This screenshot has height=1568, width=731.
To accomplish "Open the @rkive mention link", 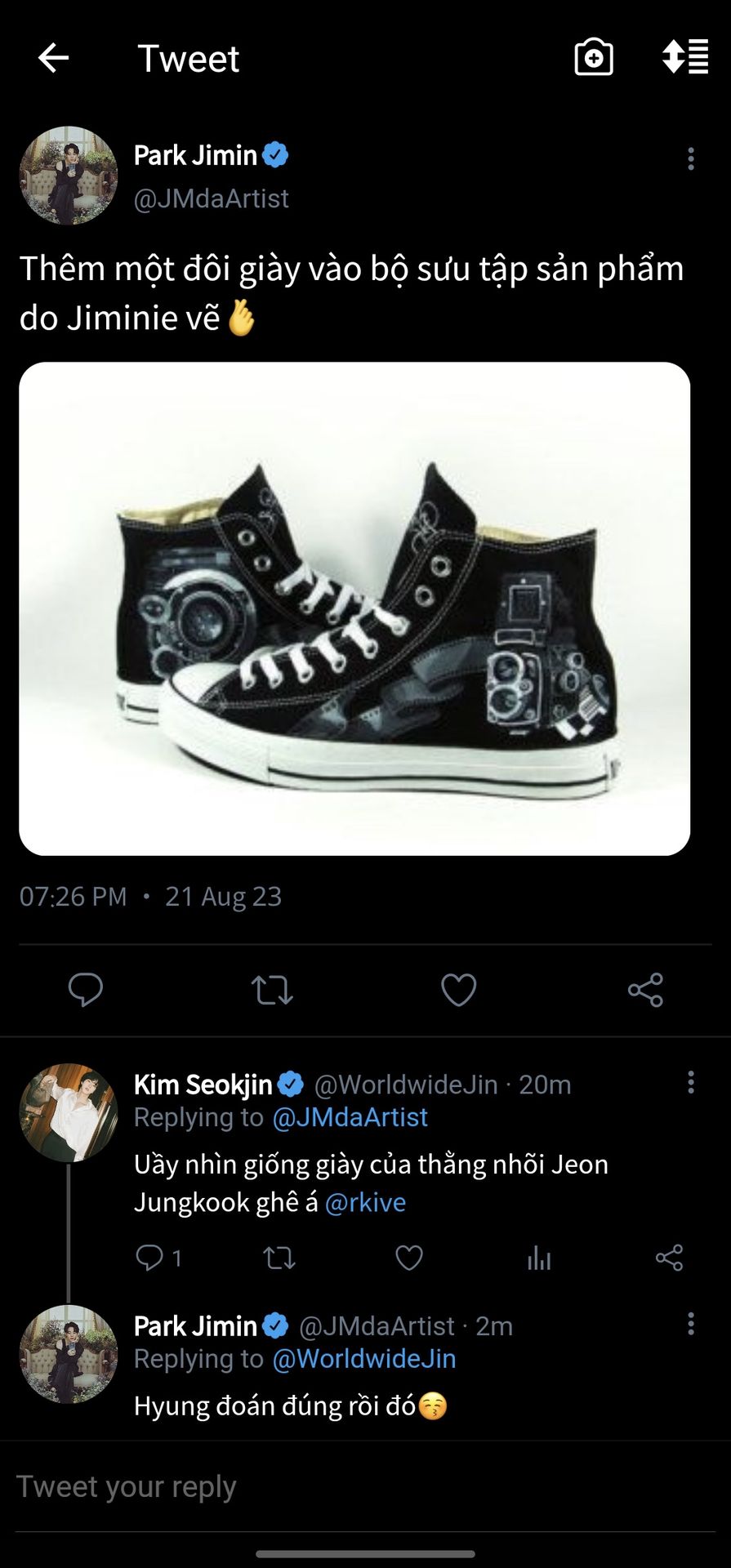I will [365, 1203].
